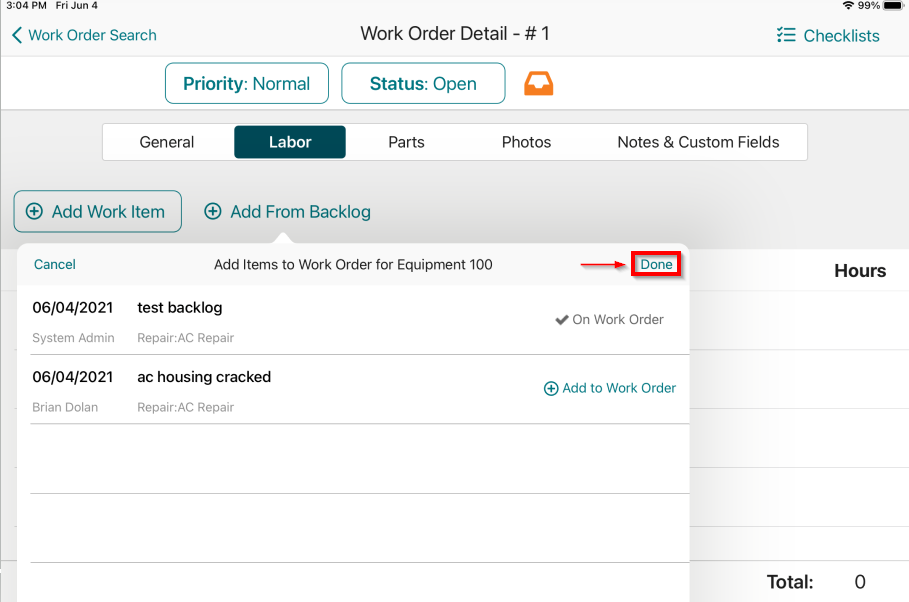The image size is (909, 602).
Task: Open the Status selector showing Open
Action: (422, 83)
